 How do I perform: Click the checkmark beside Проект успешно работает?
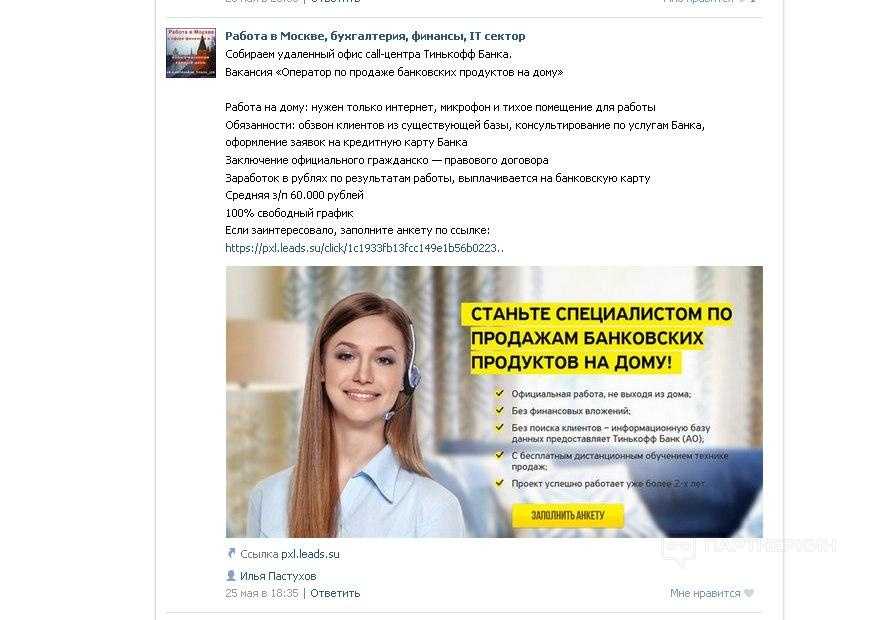point(500,483)
